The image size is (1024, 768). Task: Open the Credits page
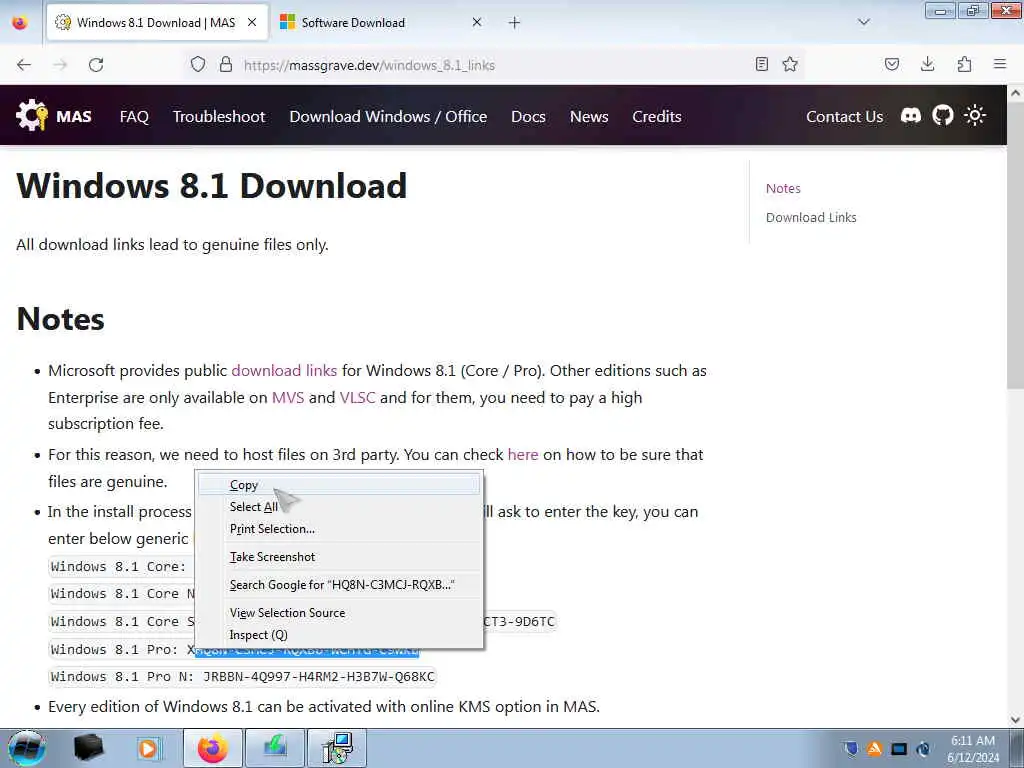click(656, 116)
